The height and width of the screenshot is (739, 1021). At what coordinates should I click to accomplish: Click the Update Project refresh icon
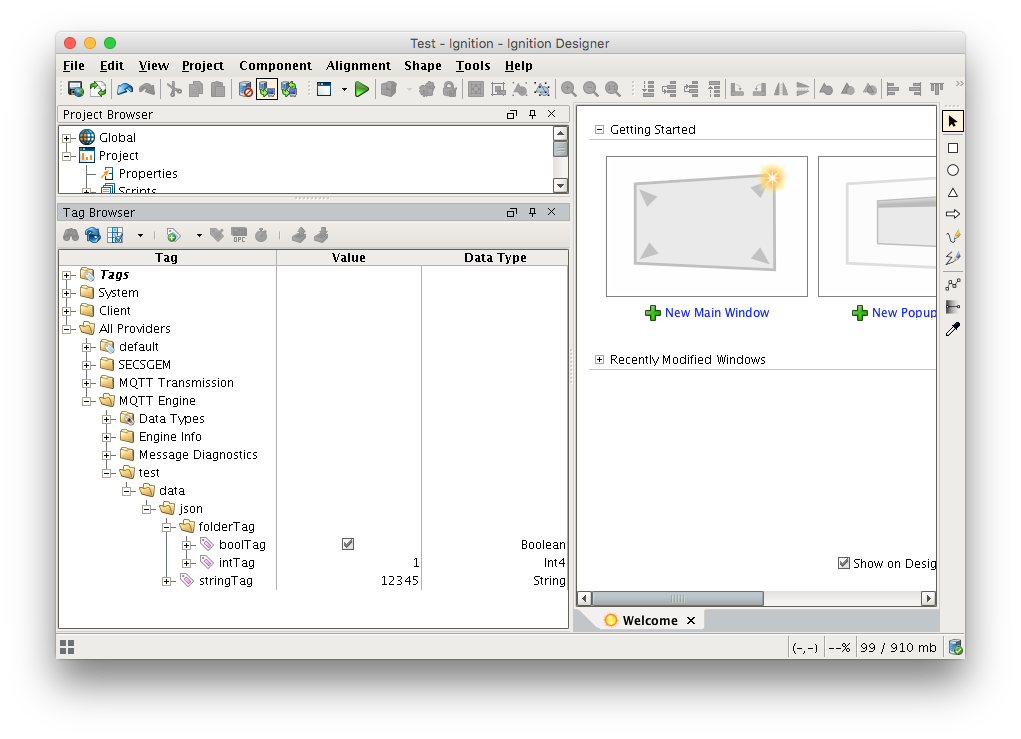pos(98,89)
